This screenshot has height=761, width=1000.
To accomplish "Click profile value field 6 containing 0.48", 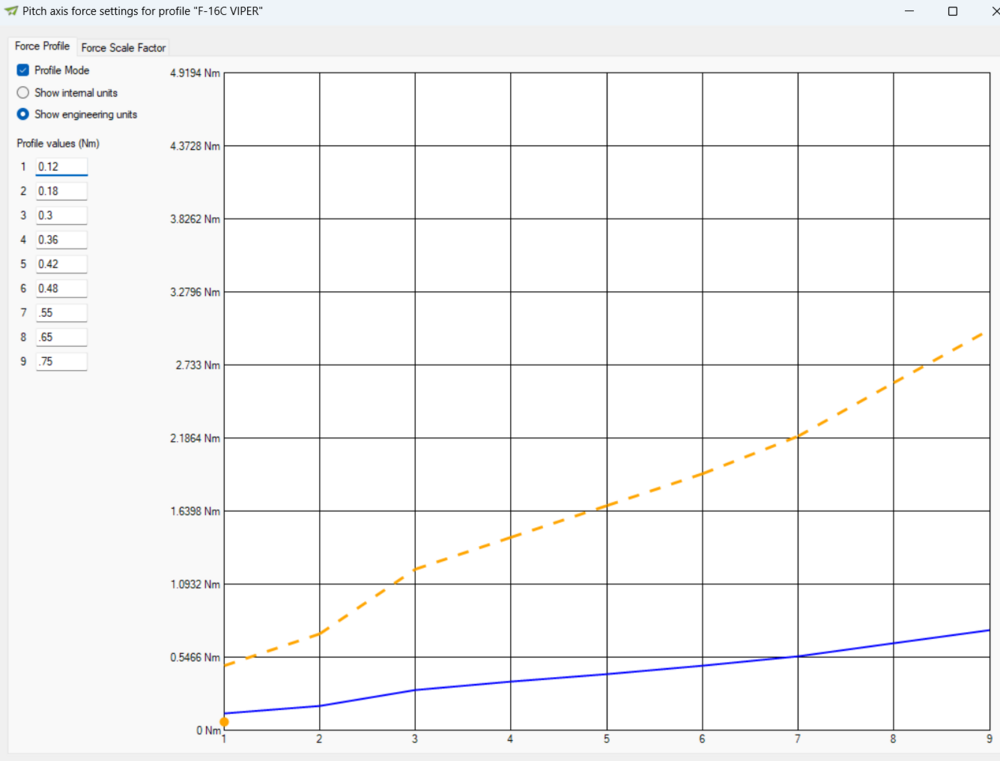I will click(x=61, y=288).
